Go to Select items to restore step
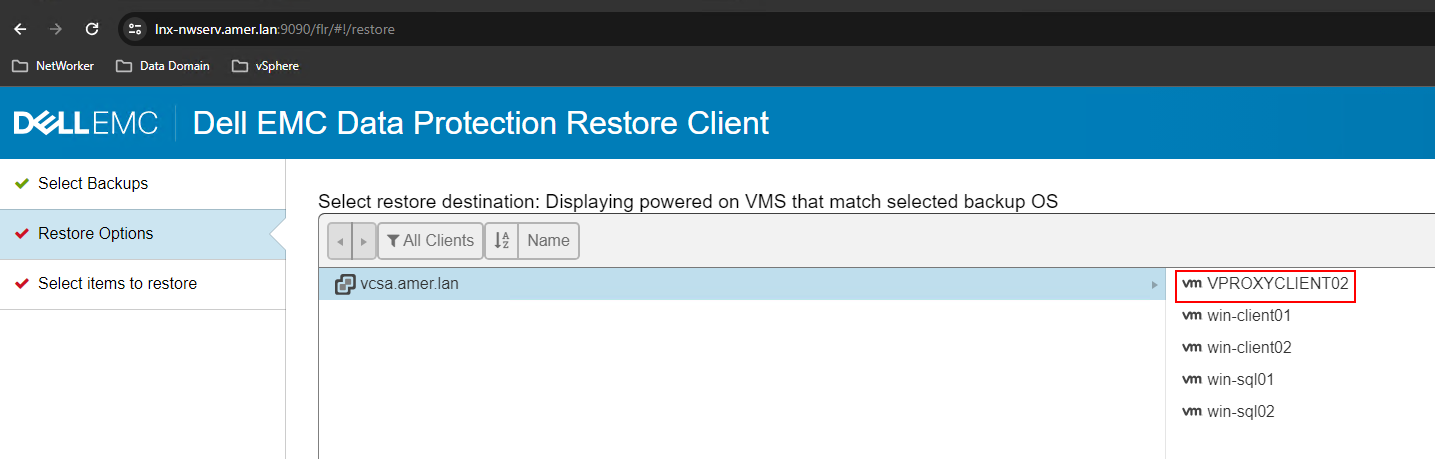Screen dimensions: 1435x459 click(x=117, y=284)
